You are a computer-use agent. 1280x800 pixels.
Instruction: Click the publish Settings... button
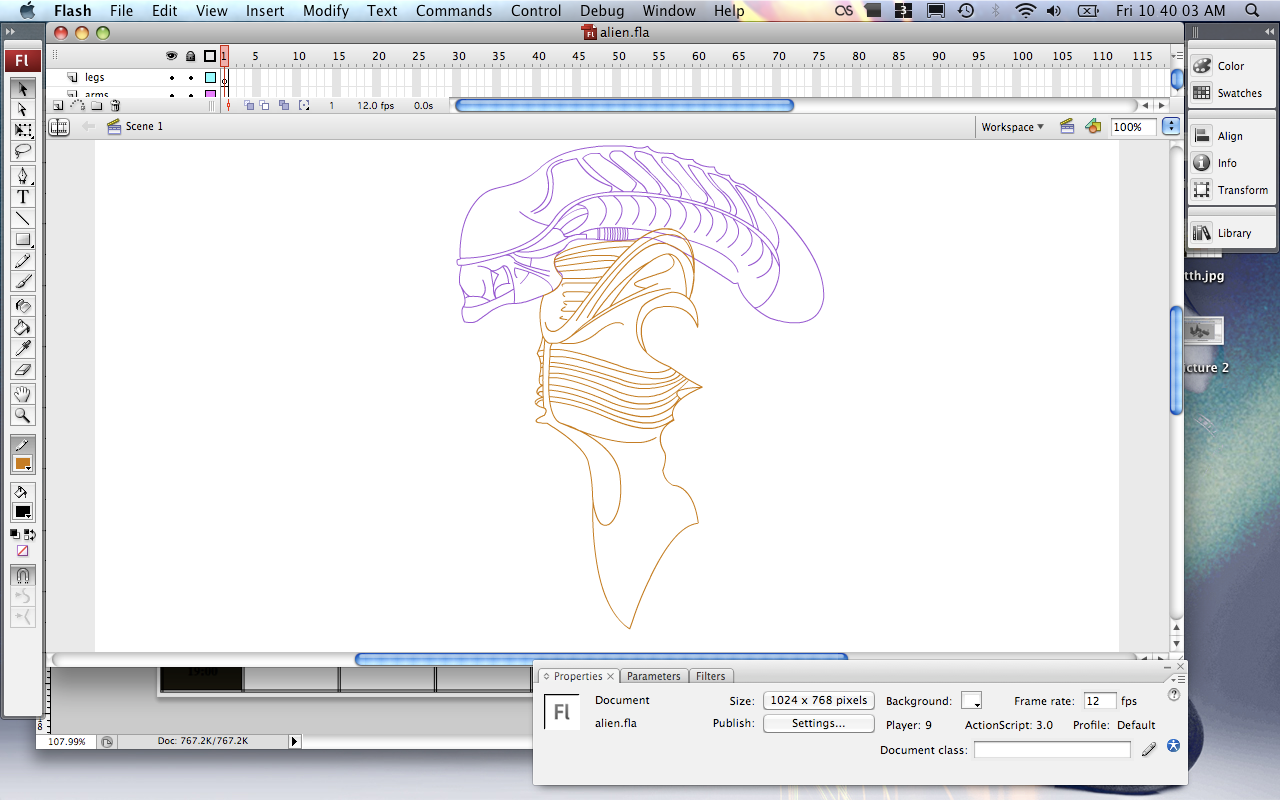point(818,723)
